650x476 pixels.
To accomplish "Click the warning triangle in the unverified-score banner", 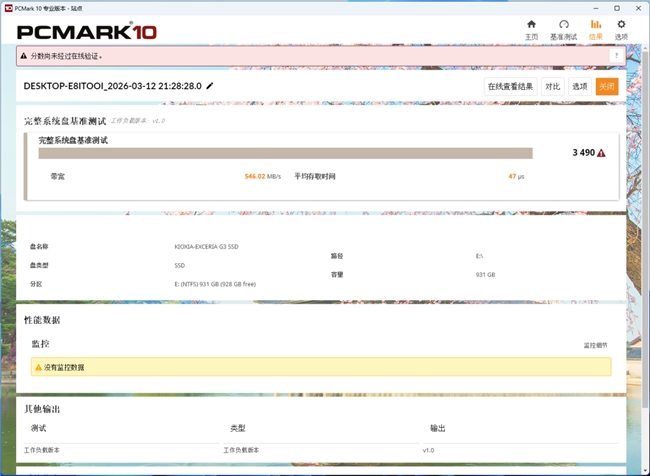I will tap(24, 56).
